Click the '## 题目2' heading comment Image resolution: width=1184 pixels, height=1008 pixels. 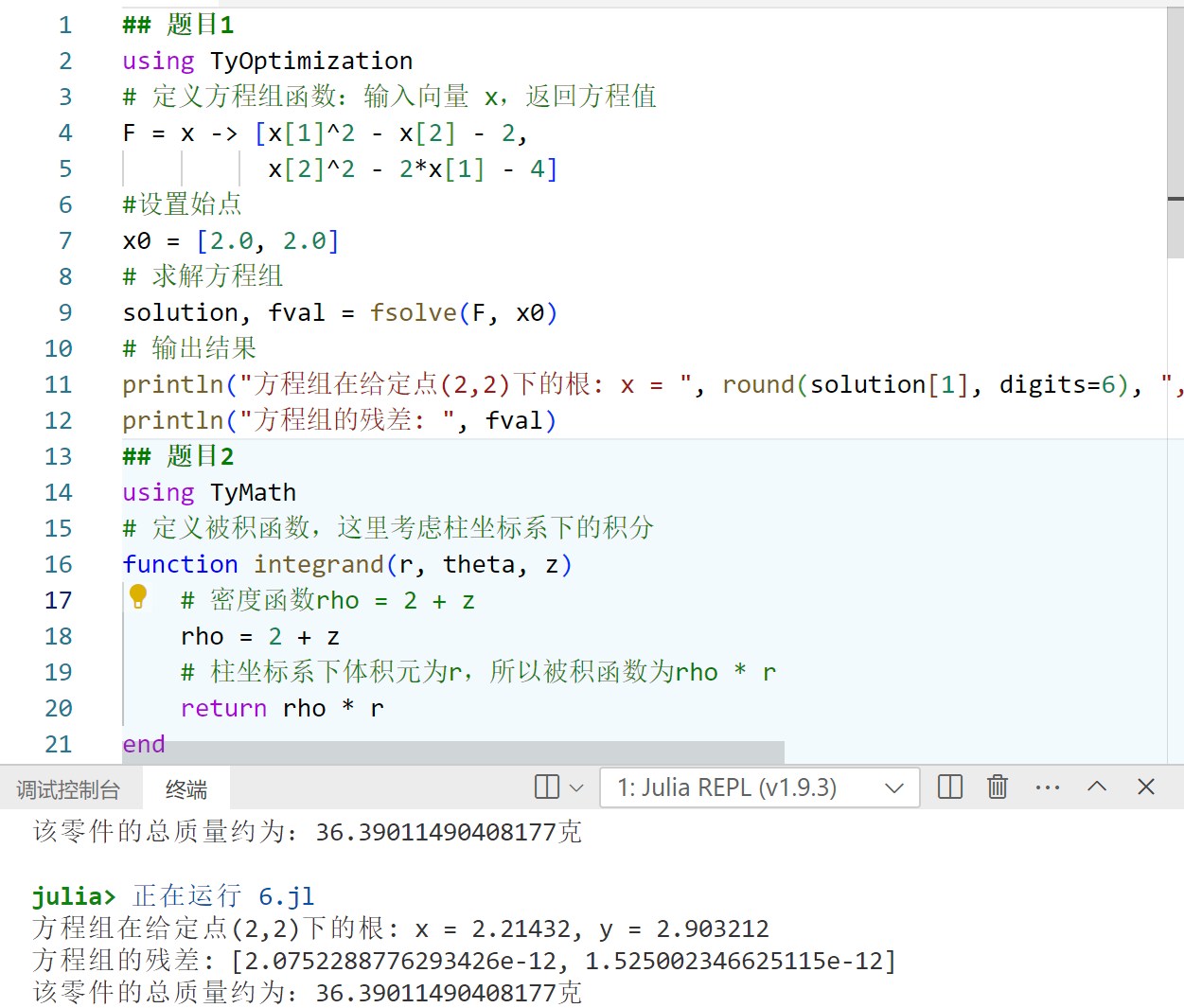point(179,456)
